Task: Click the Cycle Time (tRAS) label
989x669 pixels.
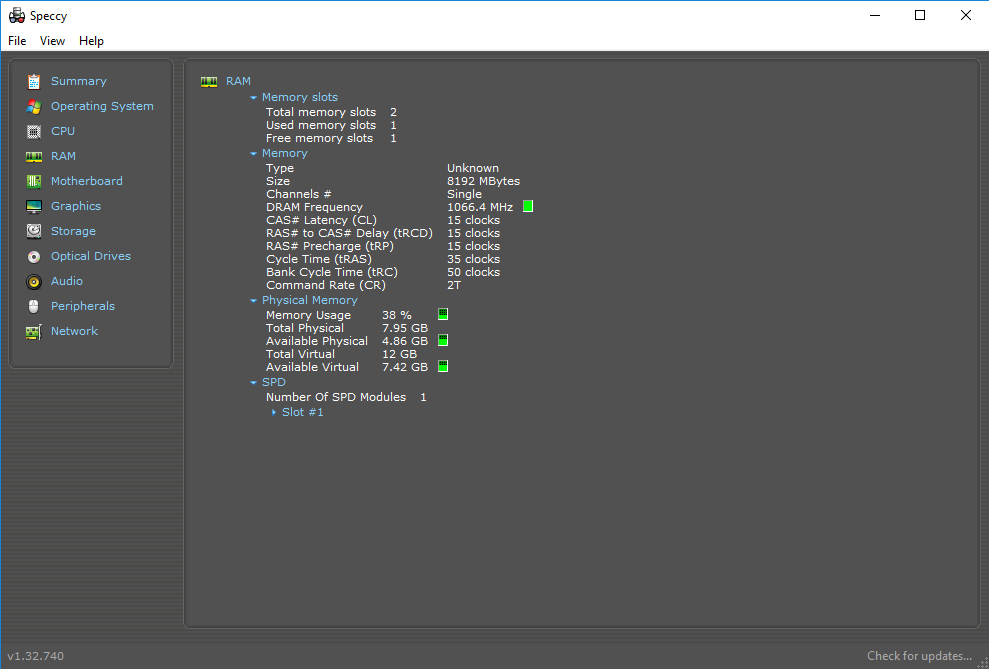Action: coord(319,259)
